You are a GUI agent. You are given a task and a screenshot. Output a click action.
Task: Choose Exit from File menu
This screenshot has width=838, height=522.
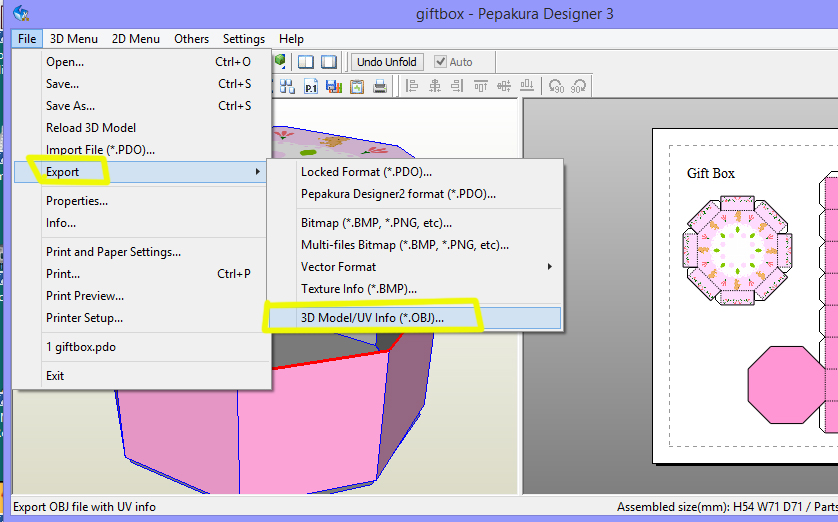click(x=142, y=376)
